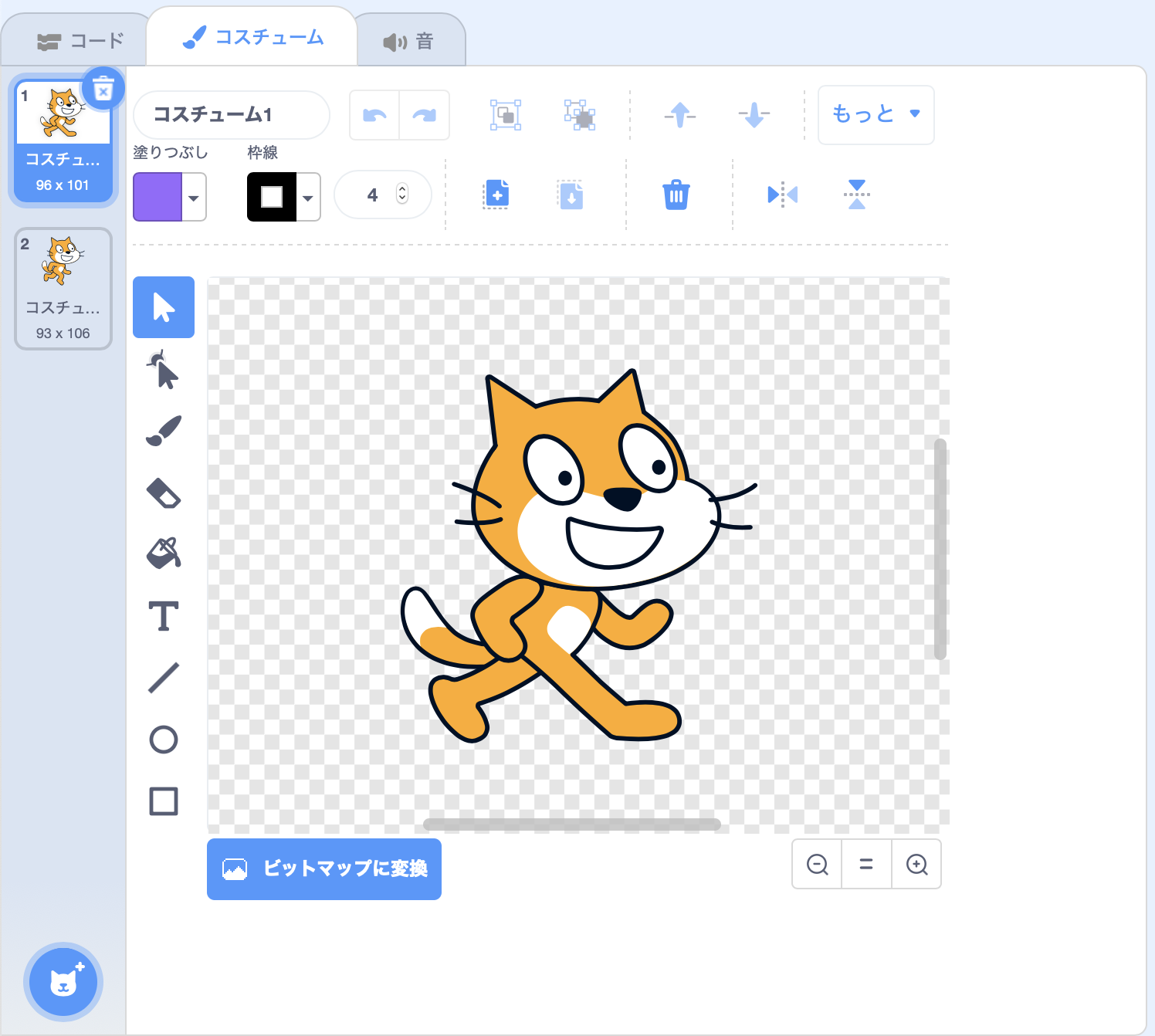Screen dimensions: 1155x1036
Task: Click the Copy icon in the toolbar
Action: [496, 195]
